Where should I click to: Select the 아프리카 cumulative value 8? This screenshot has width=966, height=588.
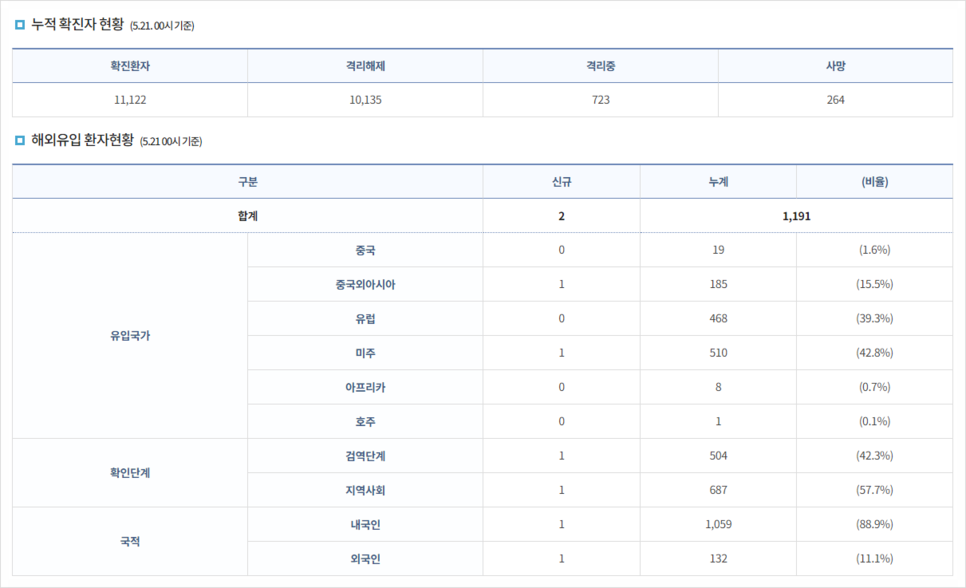tap(718, 388)
